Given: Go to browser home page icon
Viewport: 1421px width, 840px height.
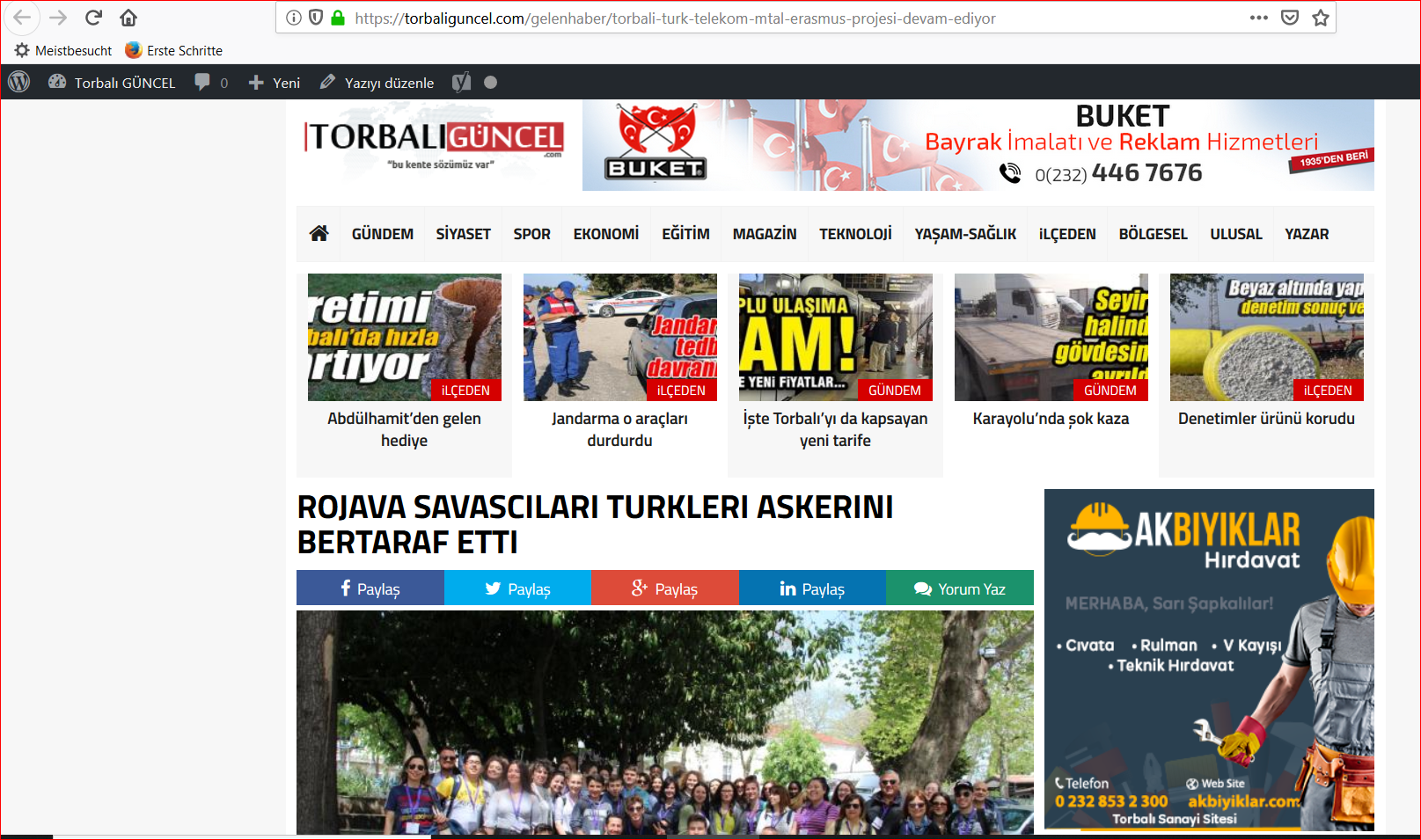Looking at the screenshot, I should point(128,18).
